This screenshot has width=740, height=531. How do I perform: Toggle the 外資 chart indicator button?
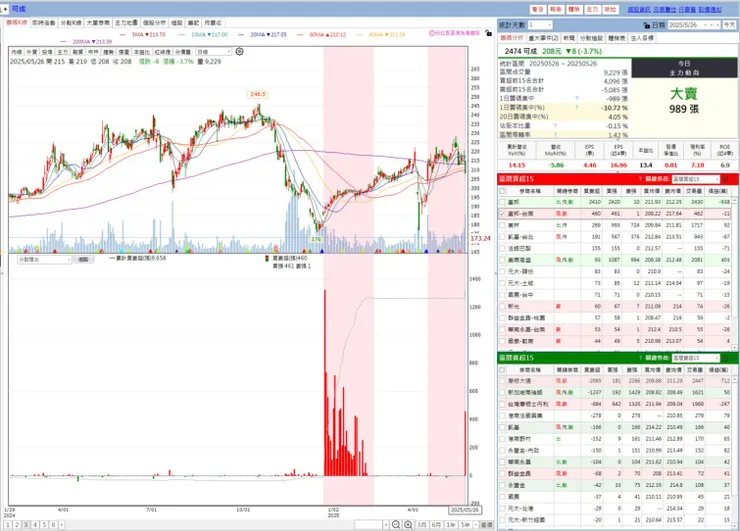click(32, 52)
